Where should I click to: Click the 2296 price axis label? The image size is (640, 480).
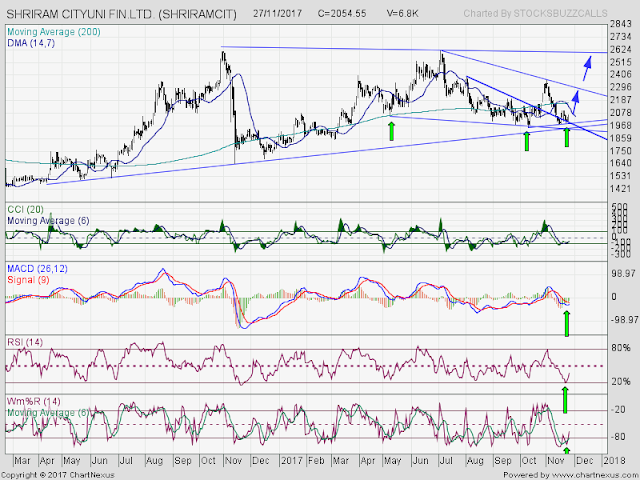tap(621, 87)
